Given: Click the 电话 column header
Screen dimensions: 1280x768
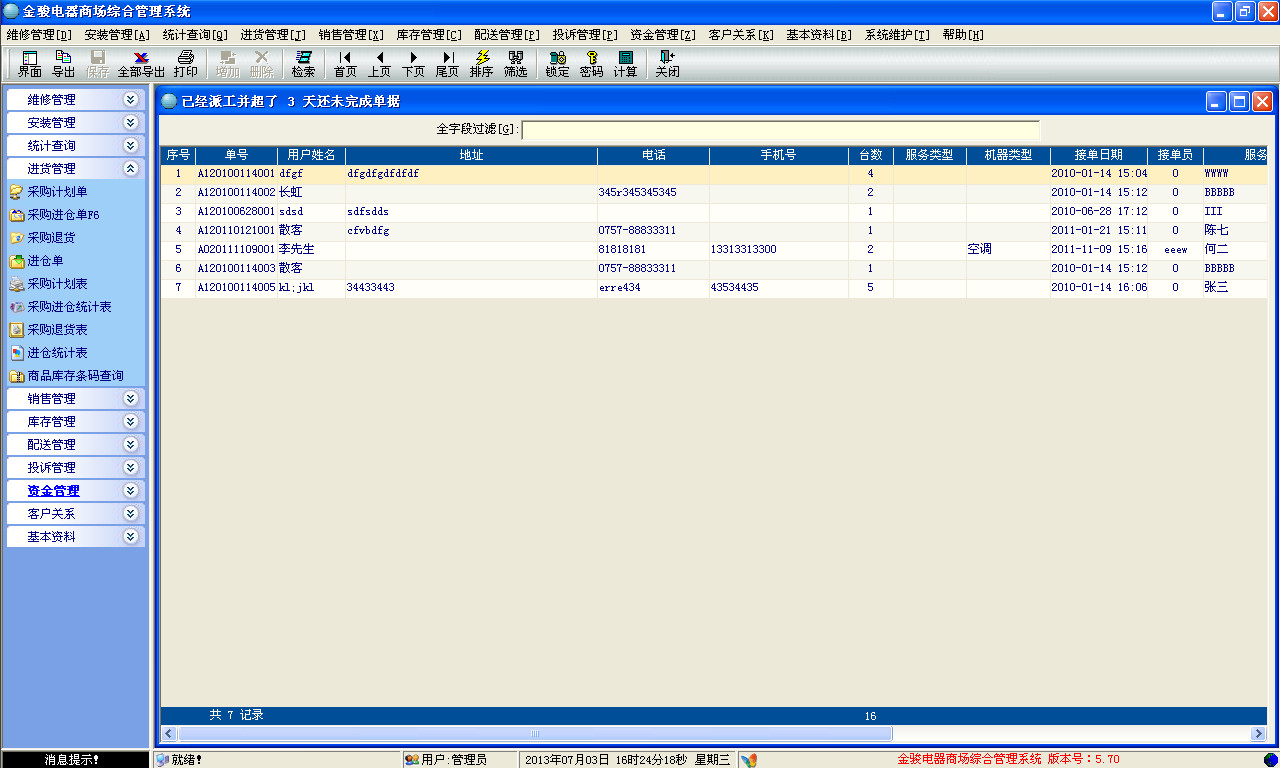Looking at the screenshot, I should click(x=654, y=155).
